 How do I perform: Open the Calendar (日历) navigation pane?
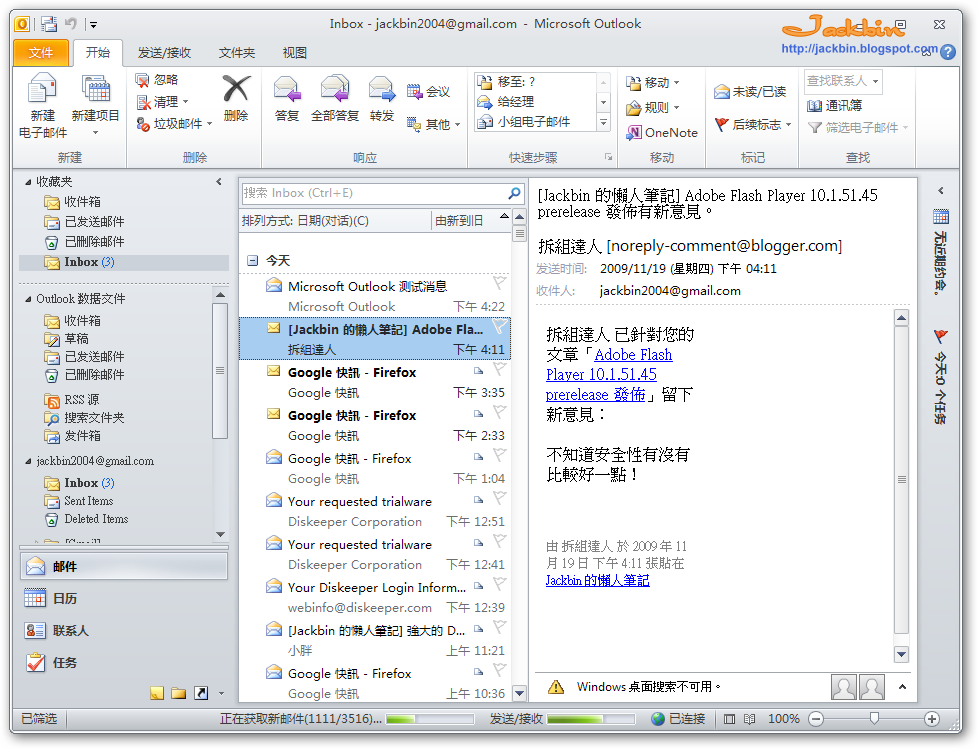pos(124,599)
